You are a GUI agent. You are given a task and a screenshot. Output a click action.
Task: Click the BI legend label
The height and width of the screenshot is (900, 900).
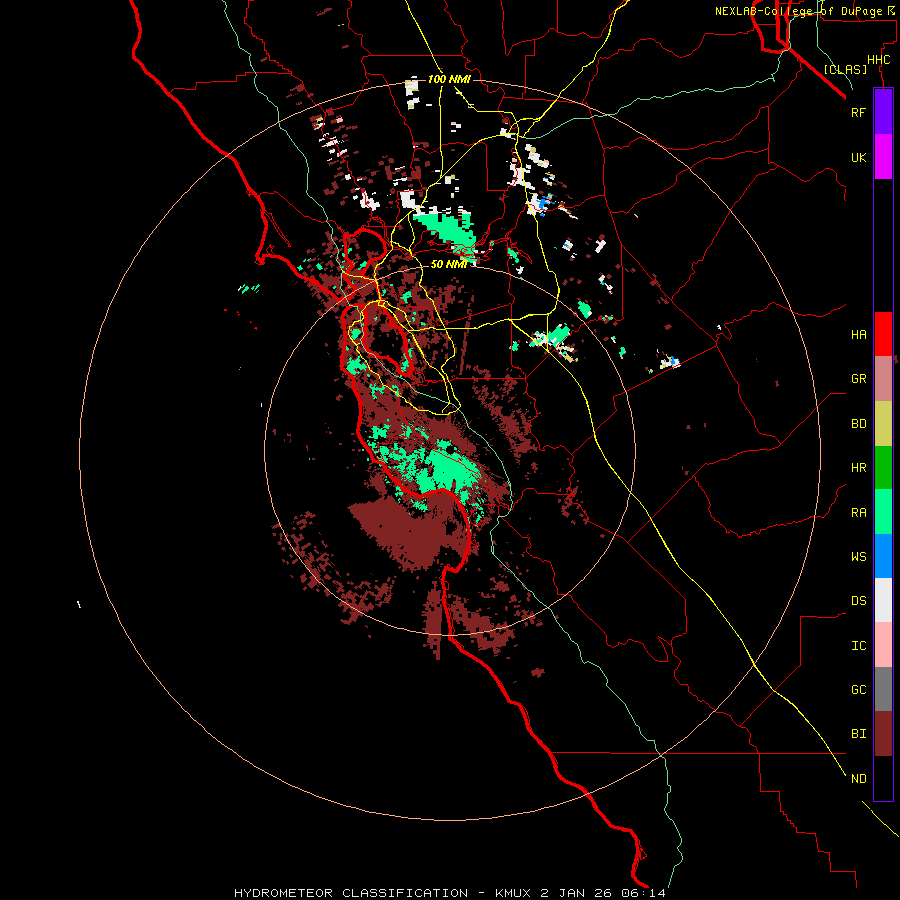pyautogui.click(x=858, y=734)
